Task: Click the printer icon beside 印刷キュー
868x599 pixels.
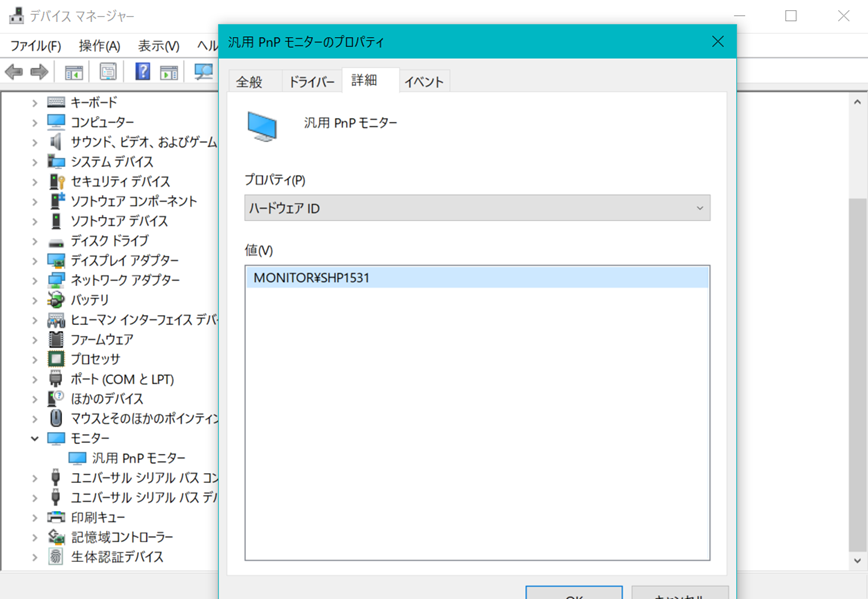Action: tap(56, 517)
